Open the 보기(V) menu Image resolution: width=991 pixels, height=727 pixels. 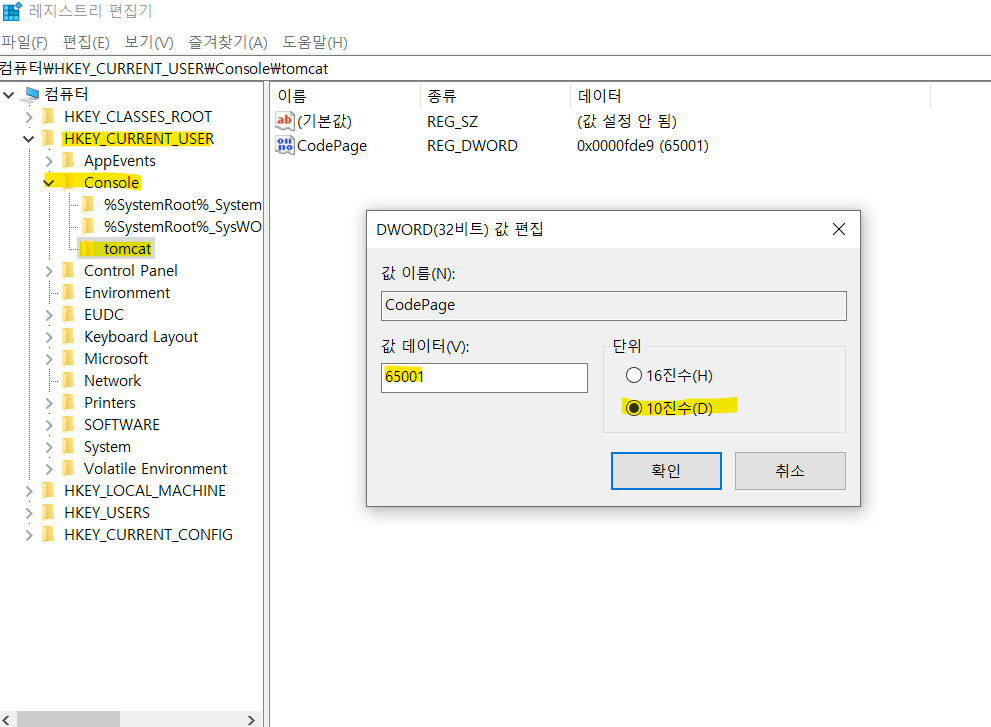coord(149,42)
